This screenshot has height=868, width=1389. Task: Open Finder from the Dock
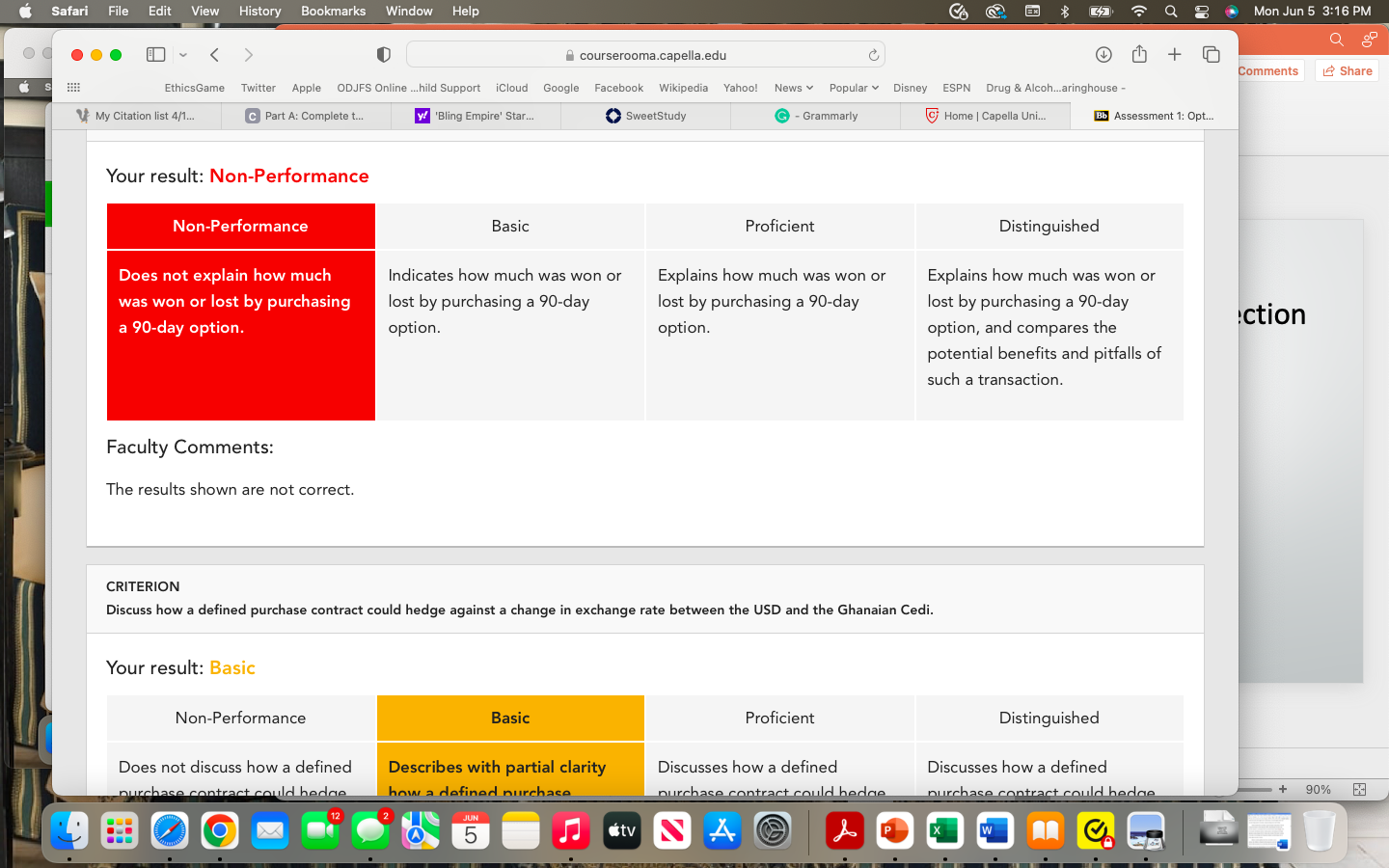[69, 830]
